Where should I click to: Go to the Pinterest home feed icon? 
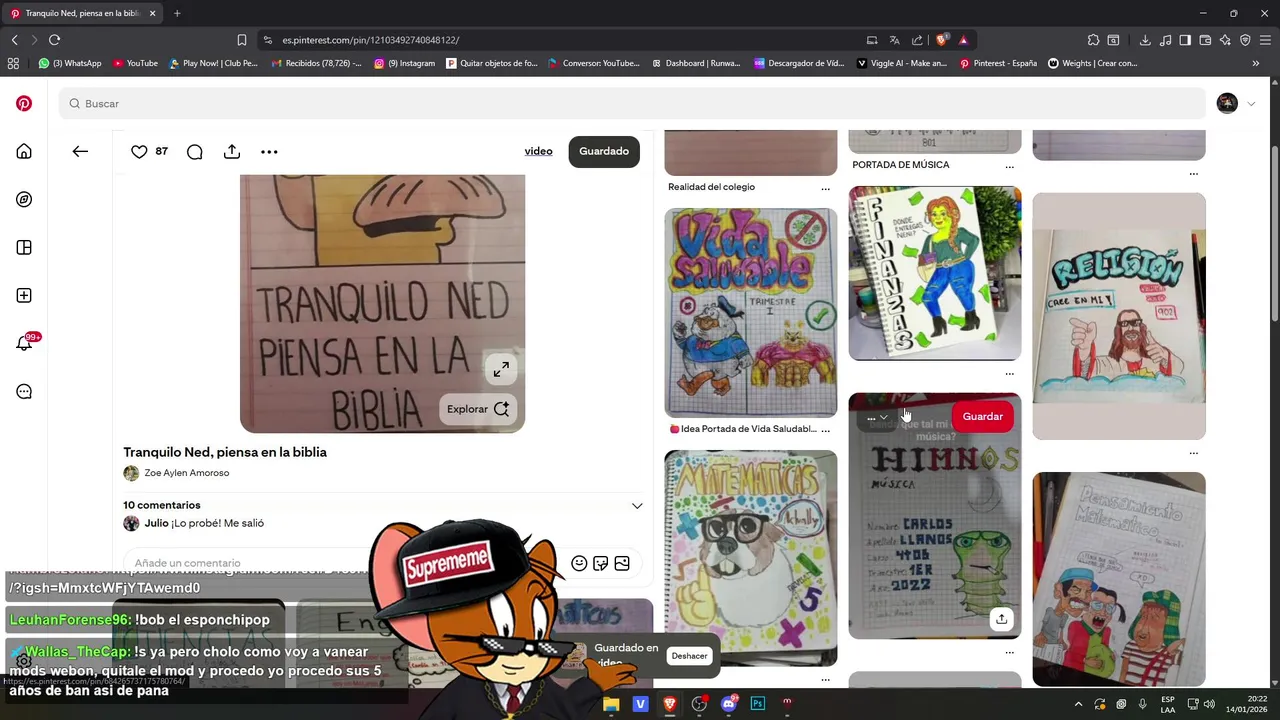[24, 151]
